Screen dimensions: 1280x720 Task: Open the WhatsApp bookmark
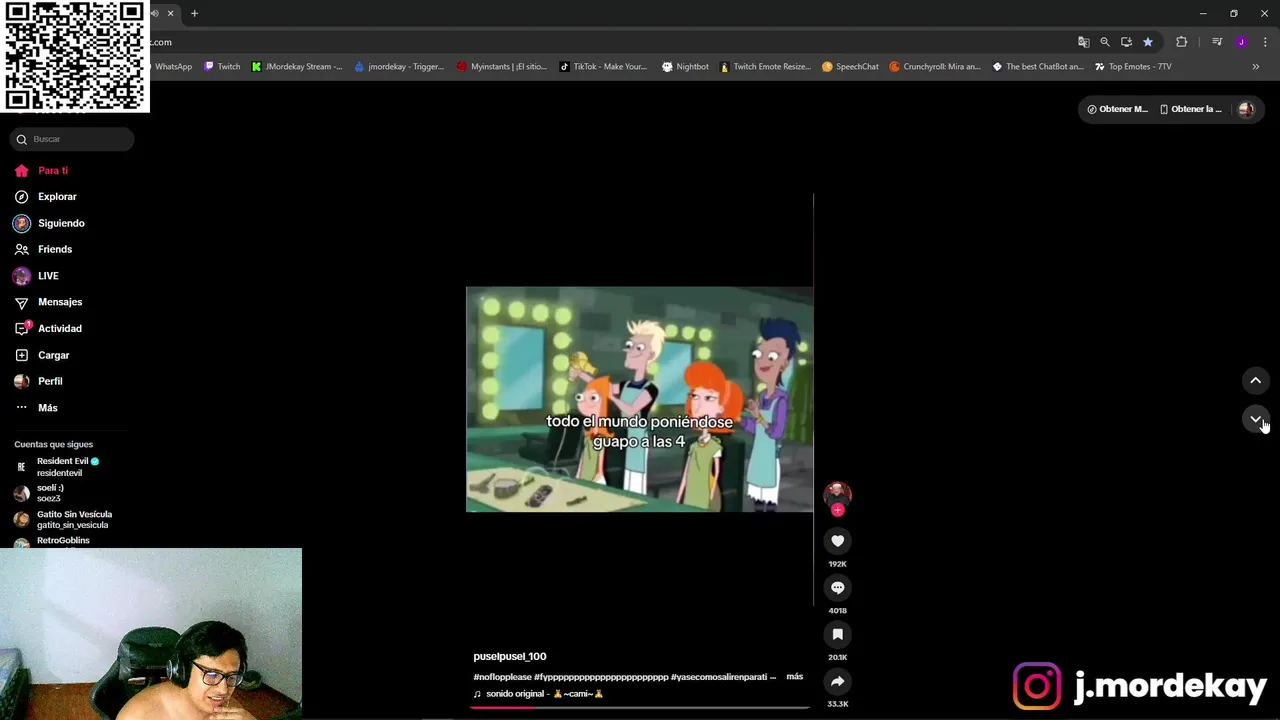coord(171,67)
